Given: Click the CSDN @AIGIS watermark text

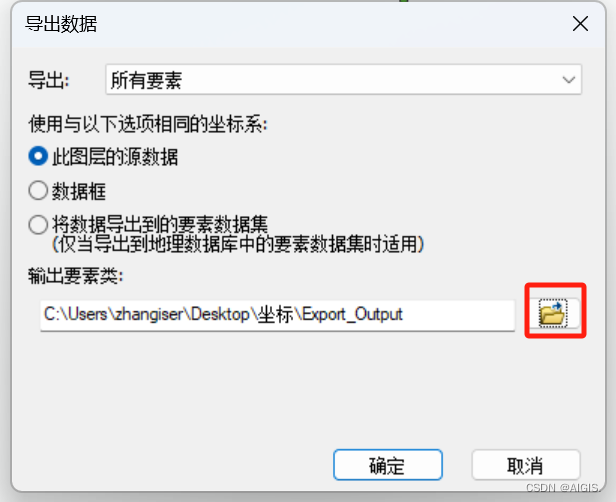Looking at the screenshot, I should [562, 488].
